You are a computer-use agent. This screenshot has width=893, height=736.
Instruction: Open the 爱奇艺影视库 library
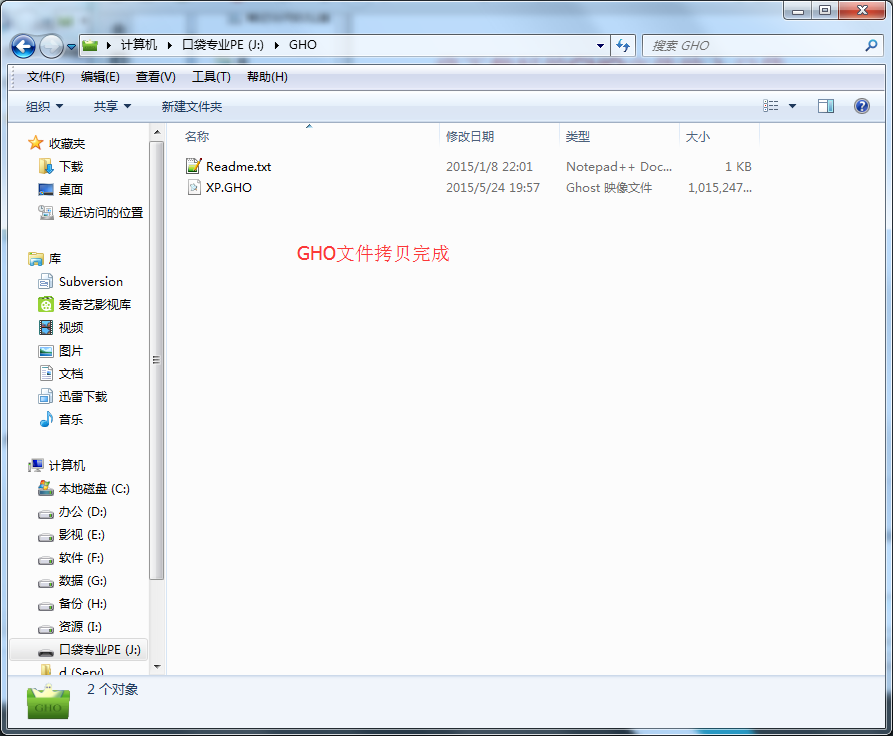pos(94,305)
